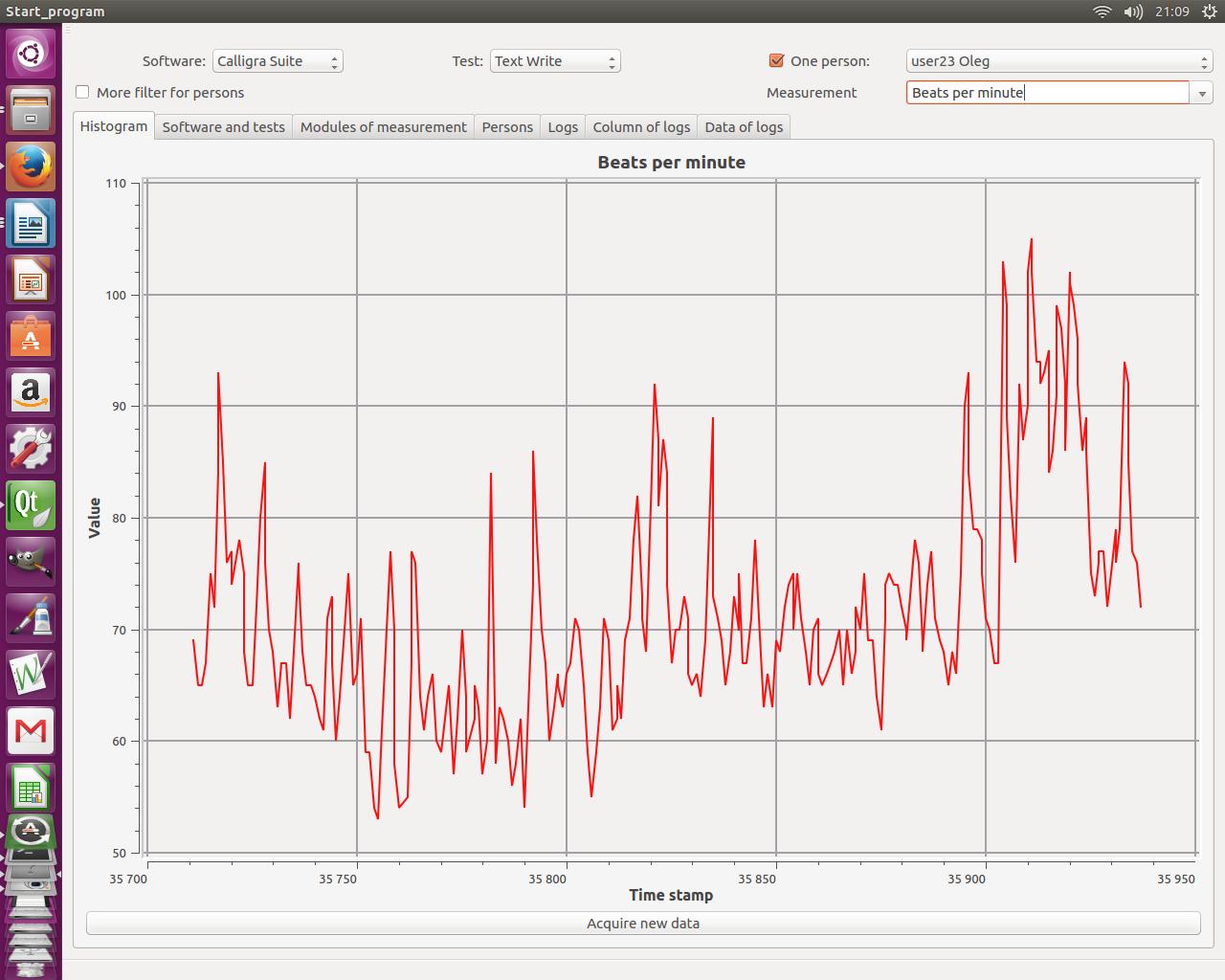Open the system gear session menu
1225x980 pixels.
1208,11
